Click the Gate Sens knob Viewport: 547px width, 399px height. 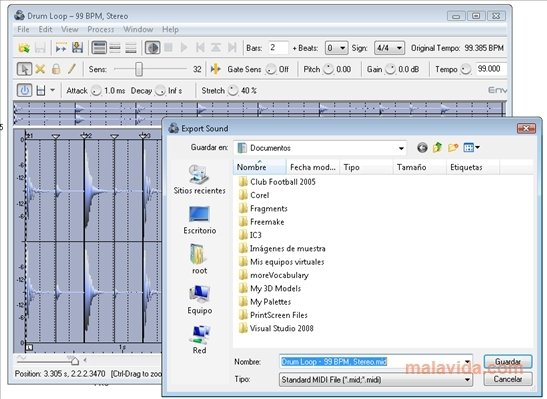point(271,69)
